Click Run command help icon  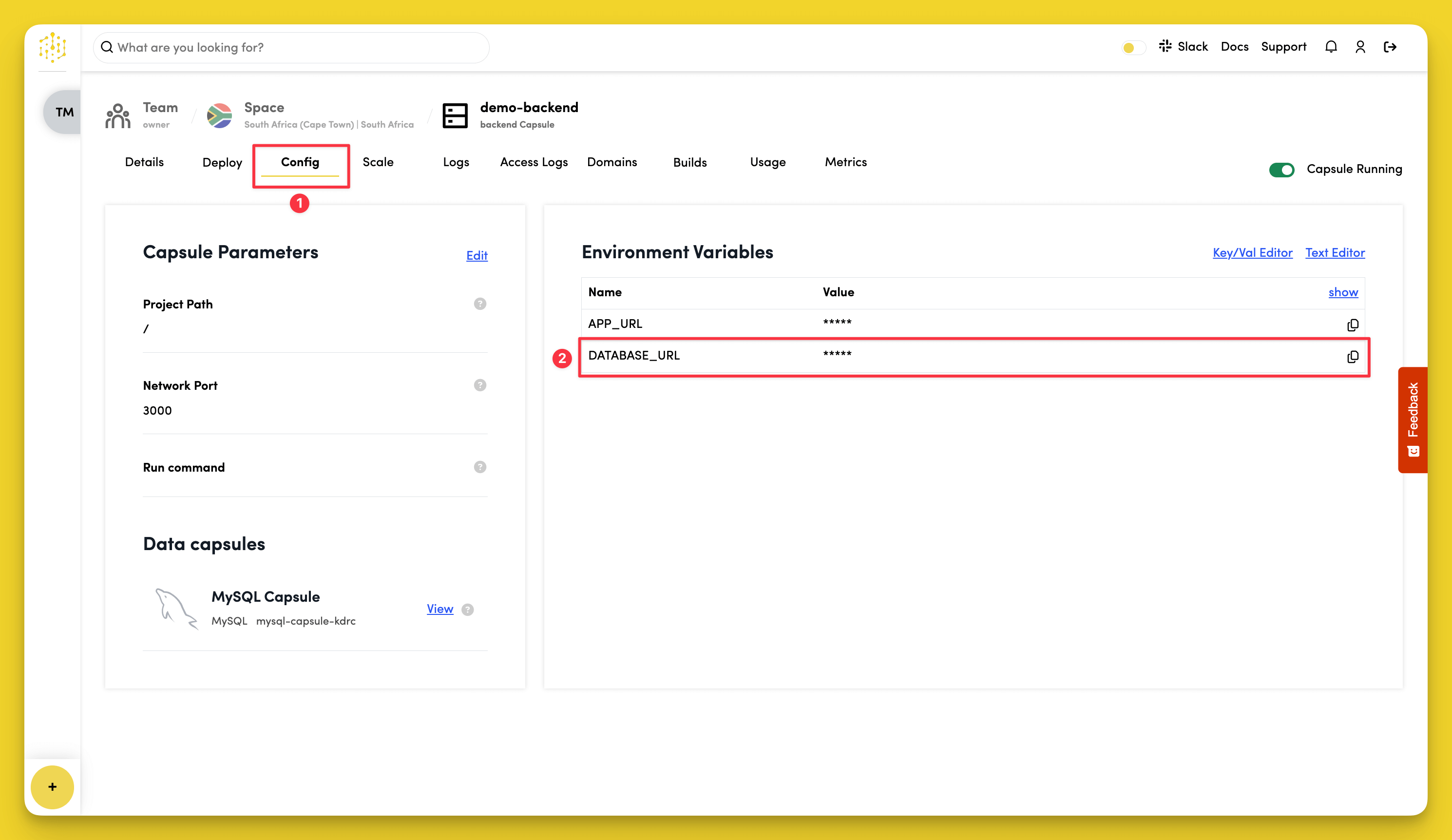click(480, 467)
